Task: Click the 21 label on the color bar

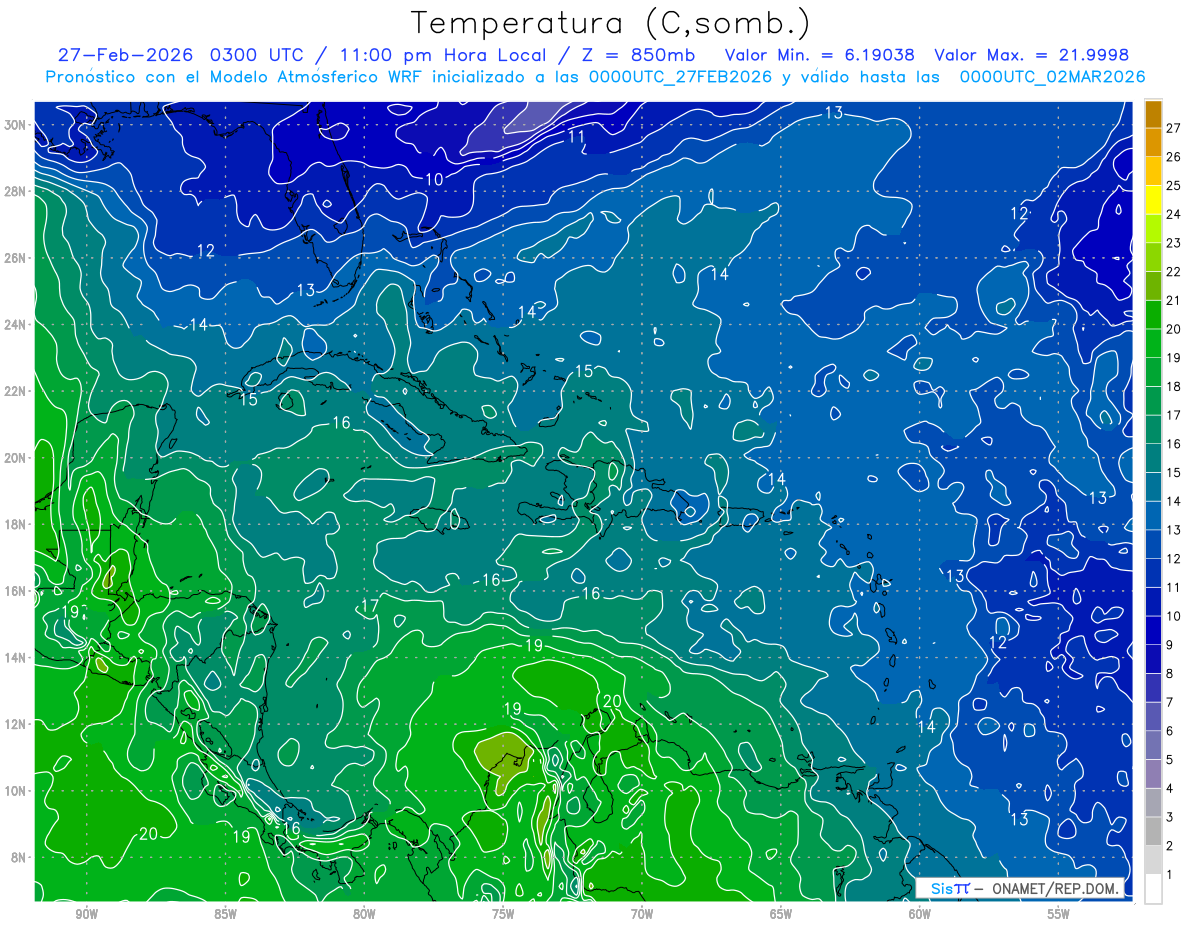Action: [x=1173, y=300]
